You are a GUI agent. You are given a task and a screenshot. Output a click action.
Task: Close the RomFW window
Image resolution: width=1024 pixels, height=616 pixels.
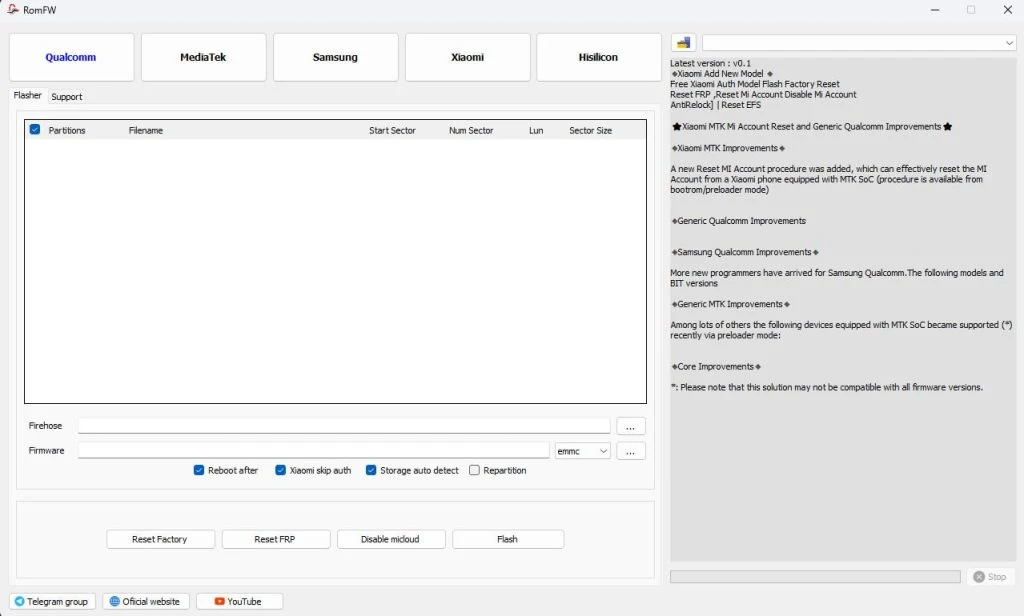tap(1007, 10)
